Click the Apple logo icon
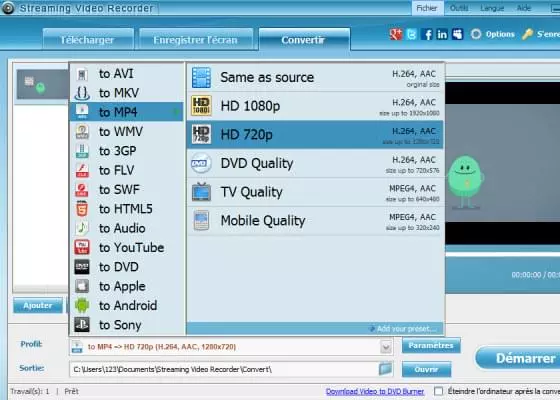Image resolution: width=560 pixels, height=400 pixels. point(82,286)
